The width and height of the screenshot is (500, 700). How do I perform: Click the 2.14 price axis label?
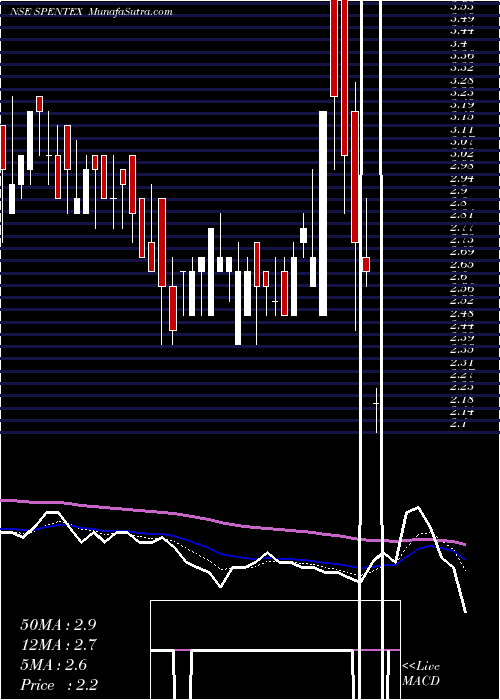462,411
